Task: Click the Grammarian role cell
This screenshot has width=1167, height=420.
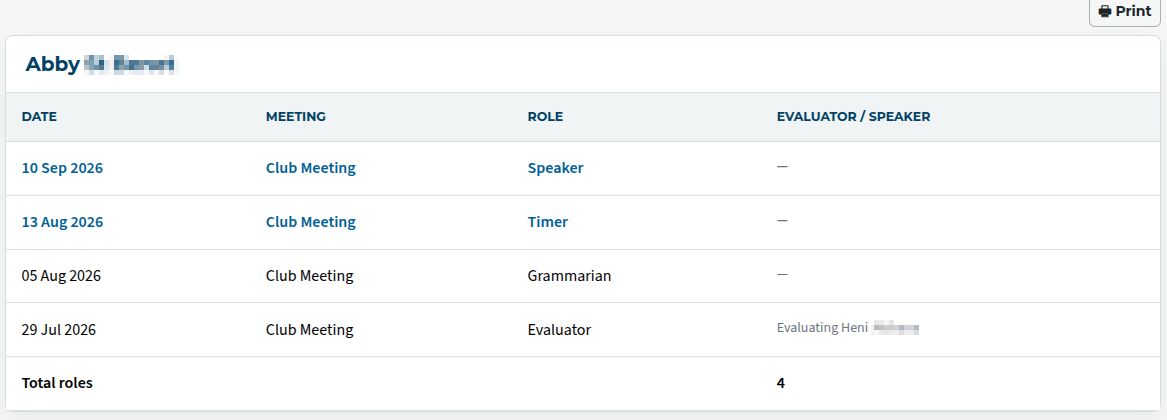Action: click(569, 276)
